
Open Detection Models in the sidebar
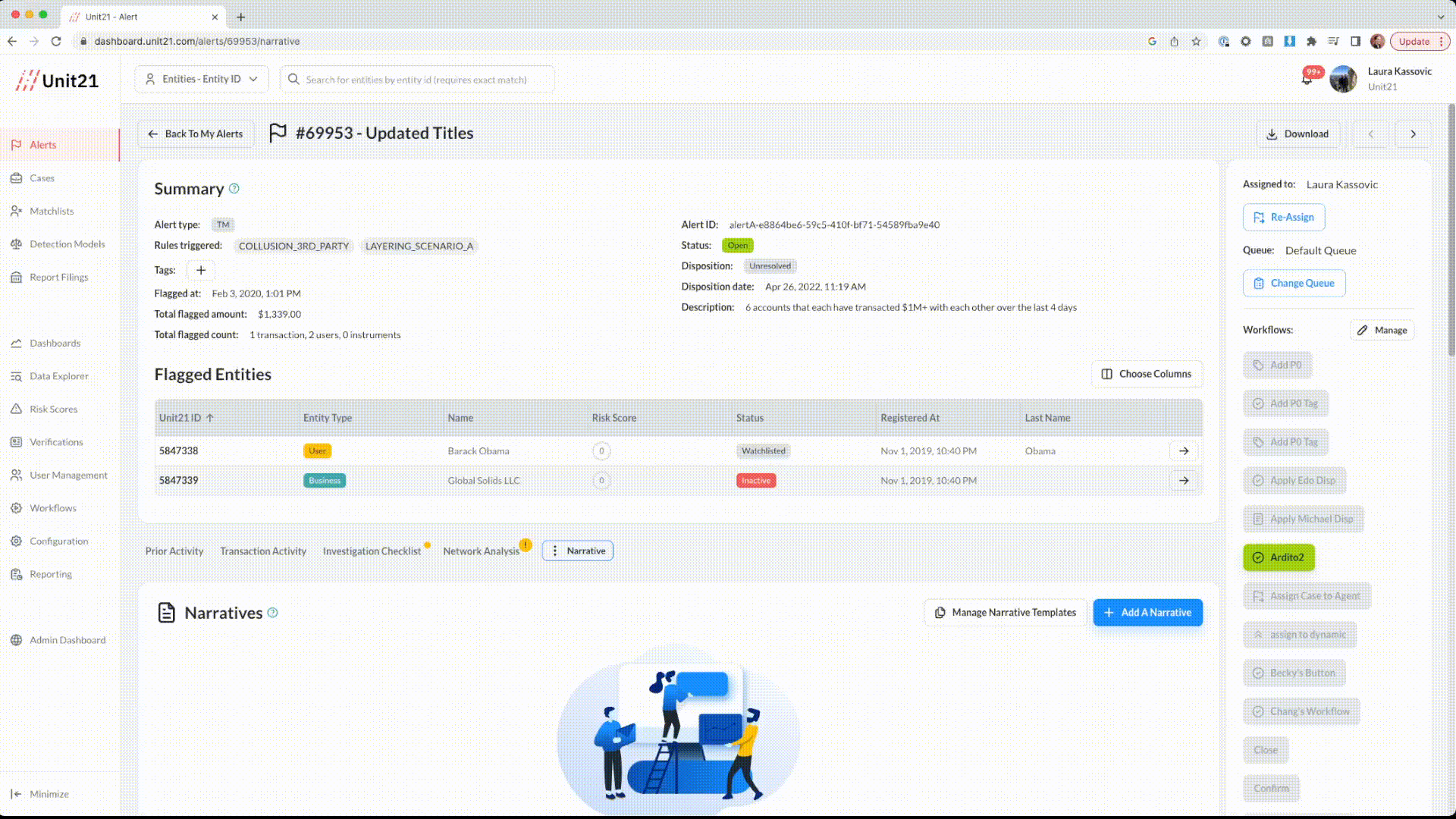67,244
